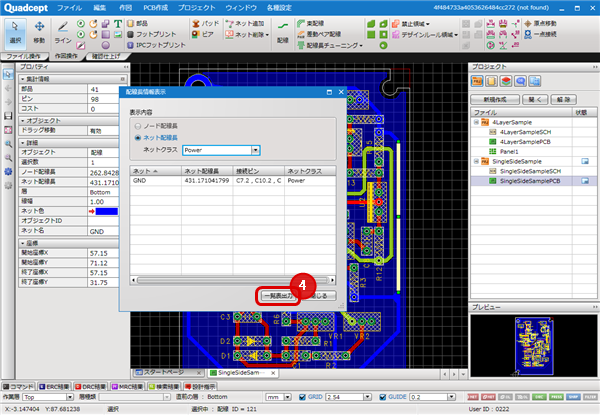
Task: Place a 部品 component
Action: coord(137,24)
